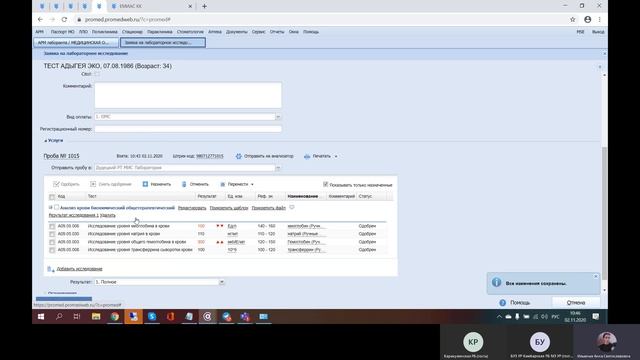The width and height of the screenshot is (640, 360).
Task: Collapse the Анализ крови биохимический group
Action: click(x=51, y=207)
